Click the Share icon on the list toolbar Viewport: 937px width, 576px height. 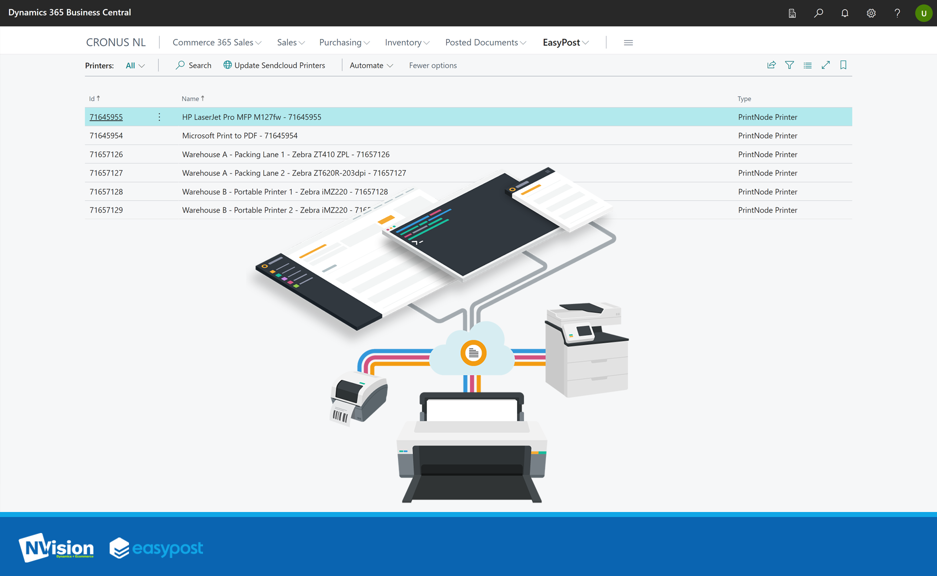click(x=770, y=64)
